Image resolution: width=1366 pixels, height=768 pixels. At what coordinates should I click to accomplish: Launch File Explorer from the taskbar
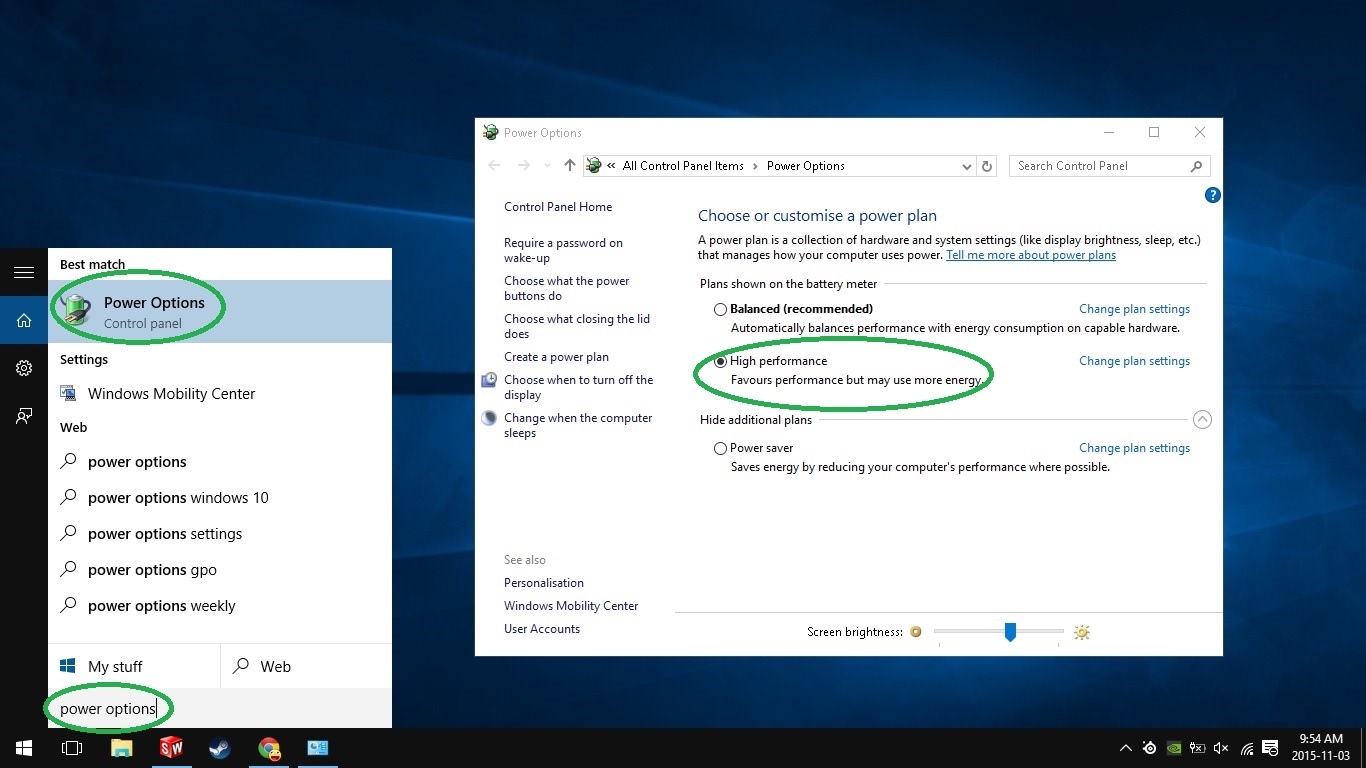121,748
